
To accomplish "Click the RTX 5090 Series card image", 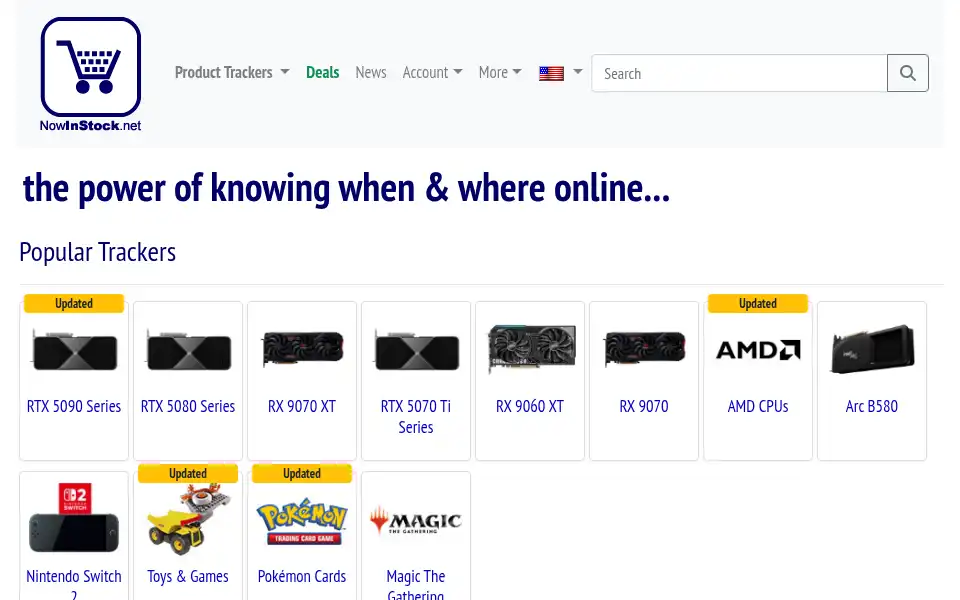I will (x=74, y=351).
